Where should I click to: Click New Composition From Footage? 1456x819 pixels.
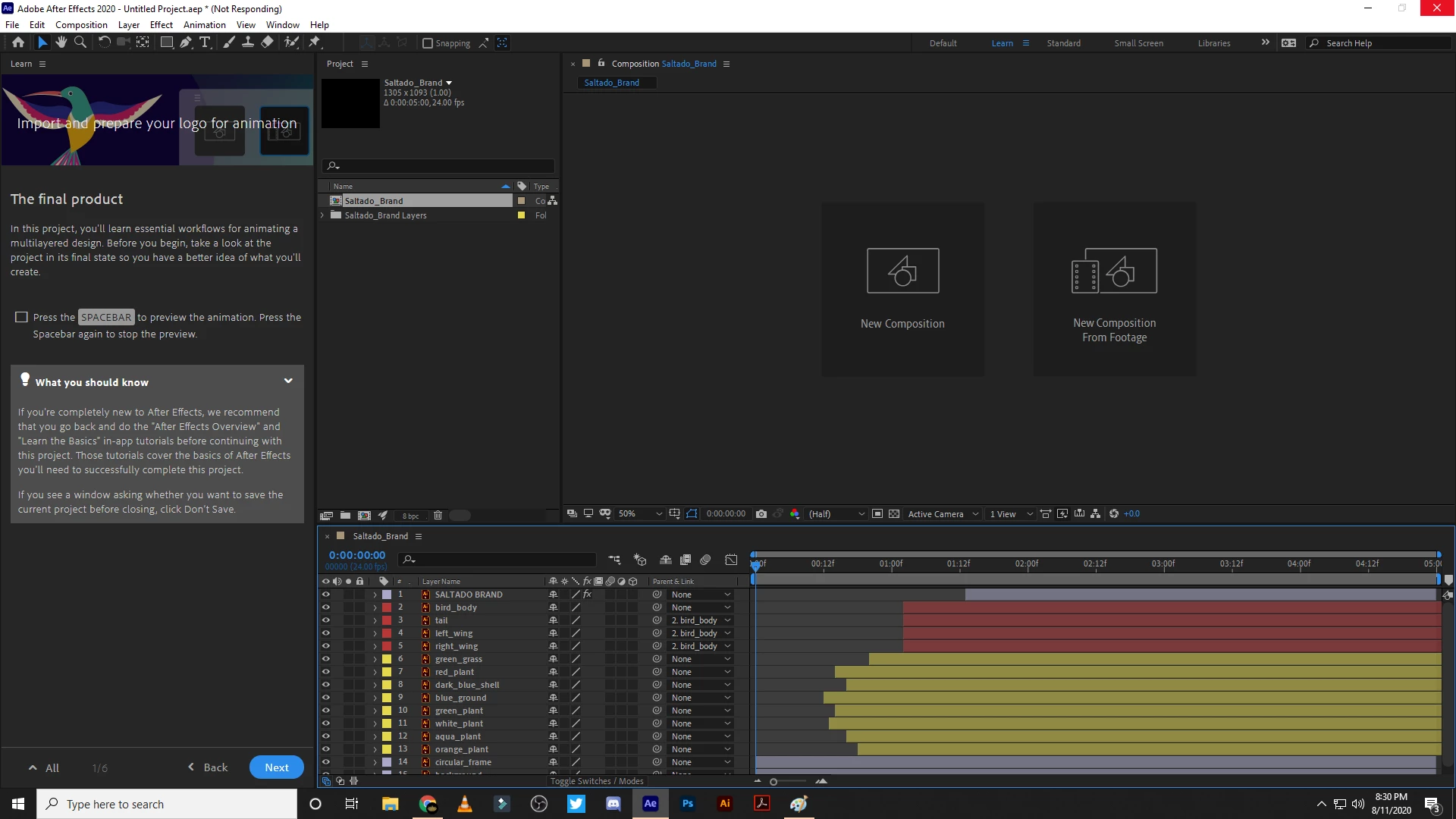tap(1114, 289)
